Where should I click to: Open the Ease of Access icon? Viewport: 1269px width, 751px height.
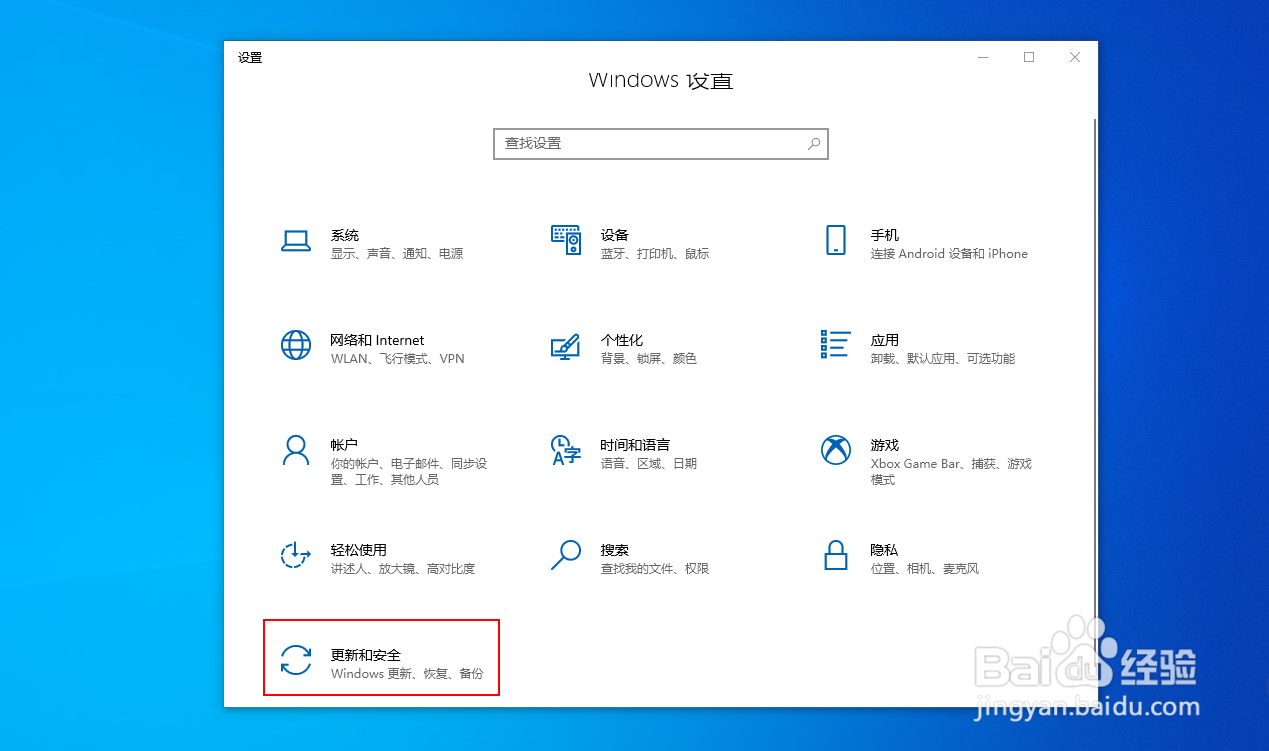[x=296, y=555]
